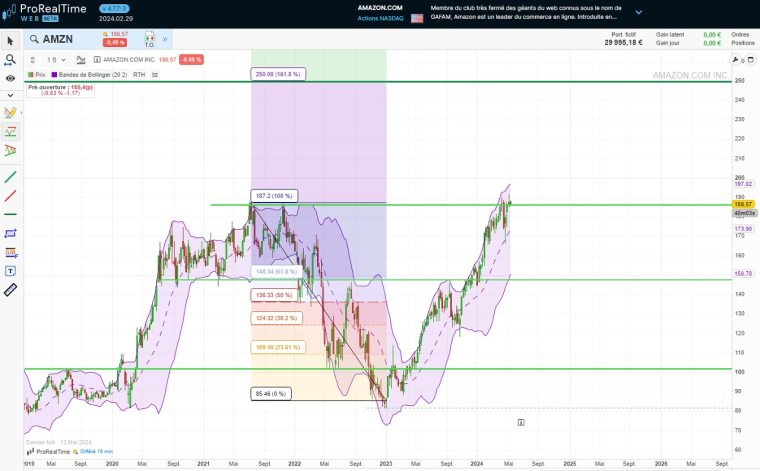Open the 1 S timeframe dropdown

56,60
